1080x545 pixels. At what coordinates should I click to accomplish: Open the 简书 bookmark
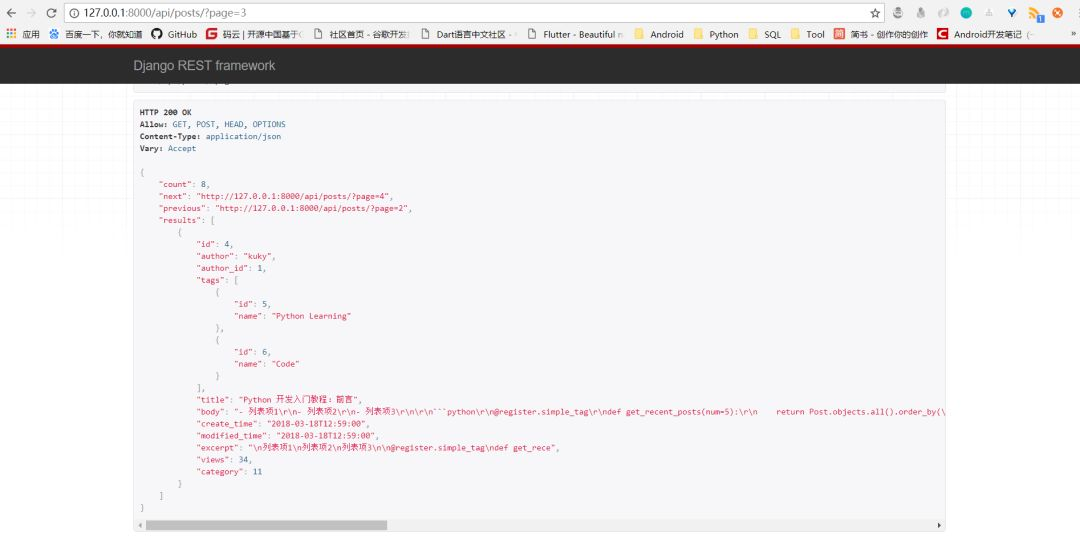pos(880,34)
